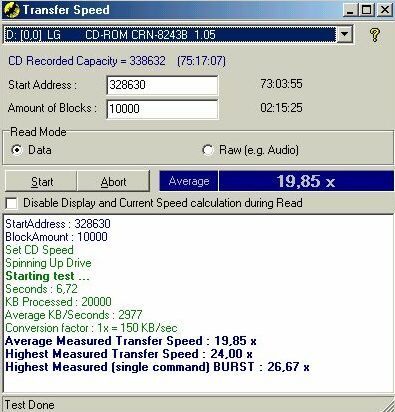Viewport: 395px width, 412px height.
Task: Click the 'Start Address :' label
Action: click(42, 85)
